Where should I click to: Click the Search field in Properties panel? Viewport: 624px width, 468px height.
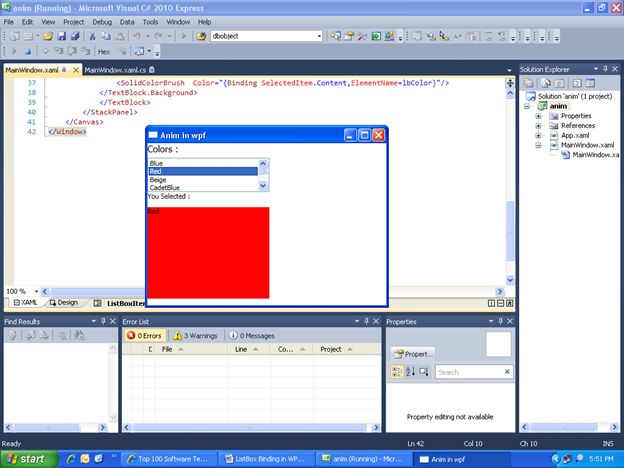tap(468, 372)
